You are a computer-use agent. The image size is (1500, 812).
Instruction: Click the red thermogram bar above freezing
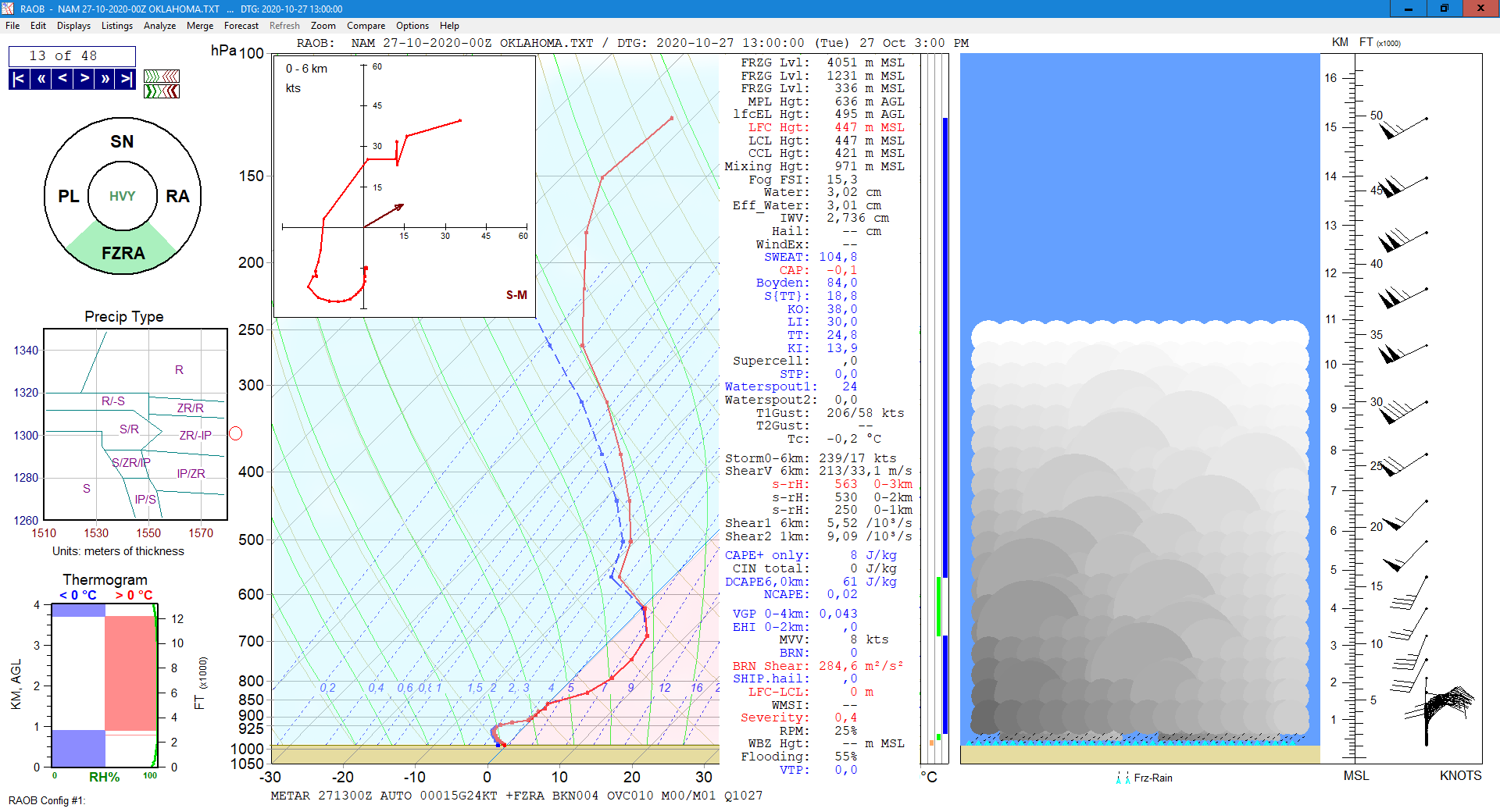(130, 672)
